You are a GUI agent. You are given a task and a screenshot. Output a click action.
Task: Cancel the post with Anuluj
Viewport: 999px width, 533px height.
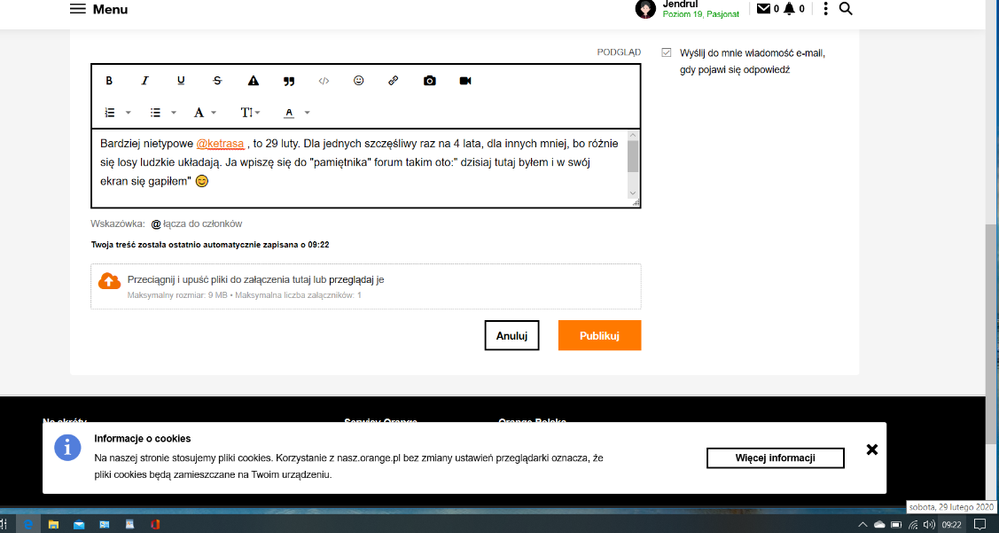click(x=512, y=336)
